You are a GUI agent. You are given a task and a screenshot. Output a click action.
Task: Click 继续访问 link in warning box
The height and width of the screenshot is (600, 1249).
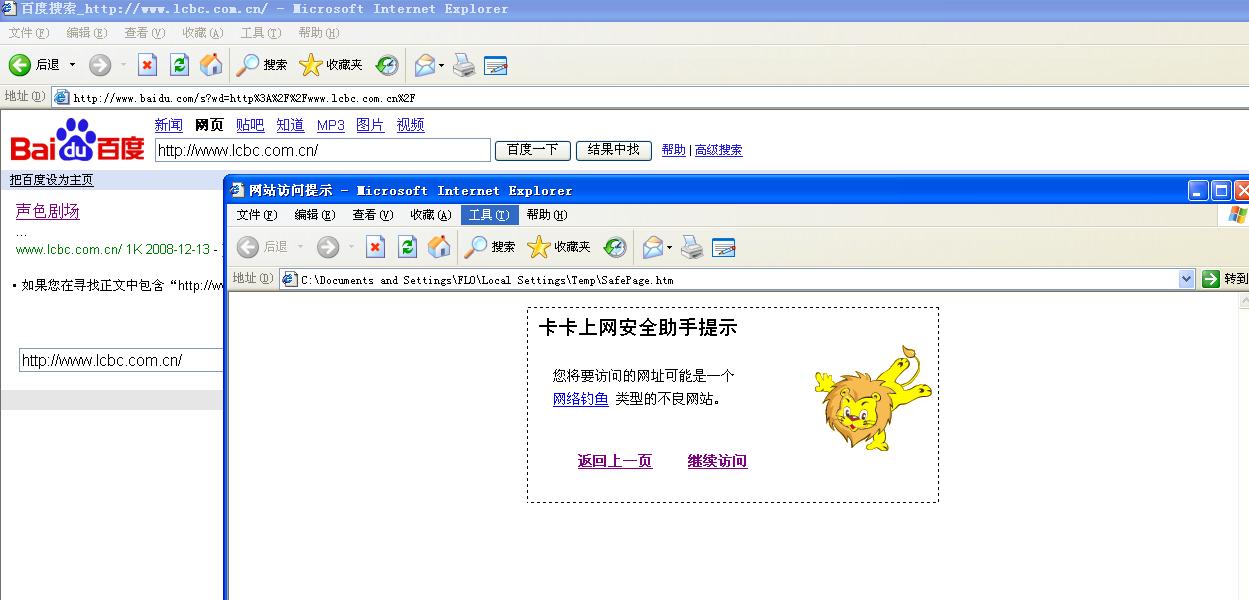tap(717, 461)
